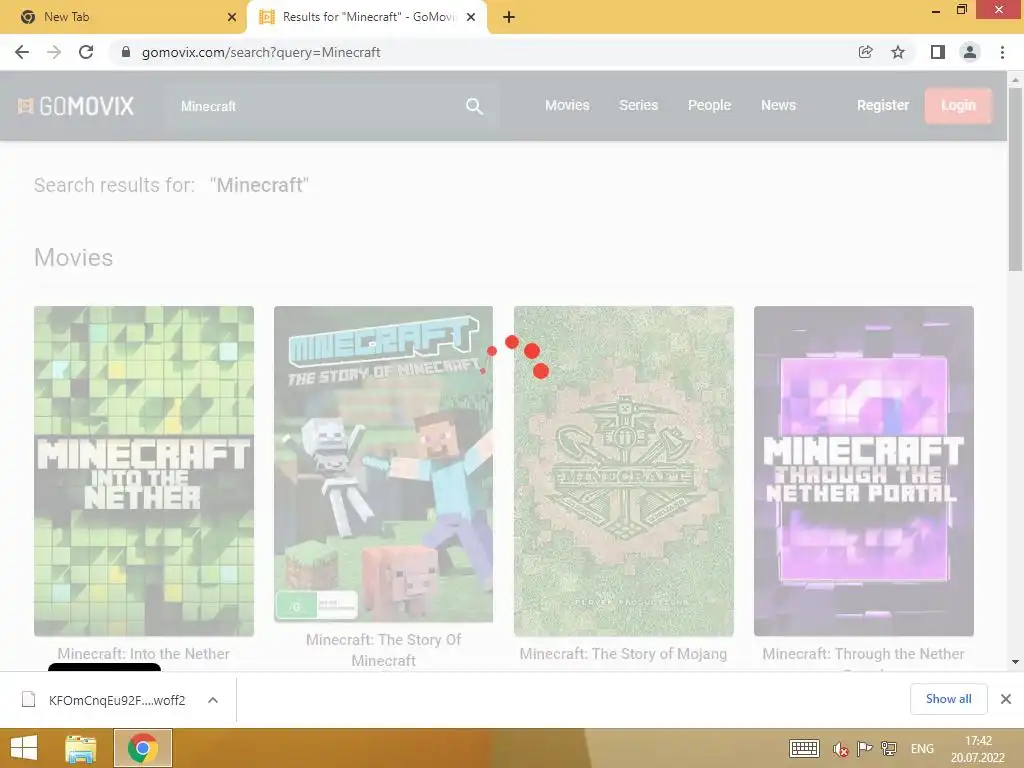Open the Chrome profile avatar
The image size is (1024, 768).
[970, 52]
